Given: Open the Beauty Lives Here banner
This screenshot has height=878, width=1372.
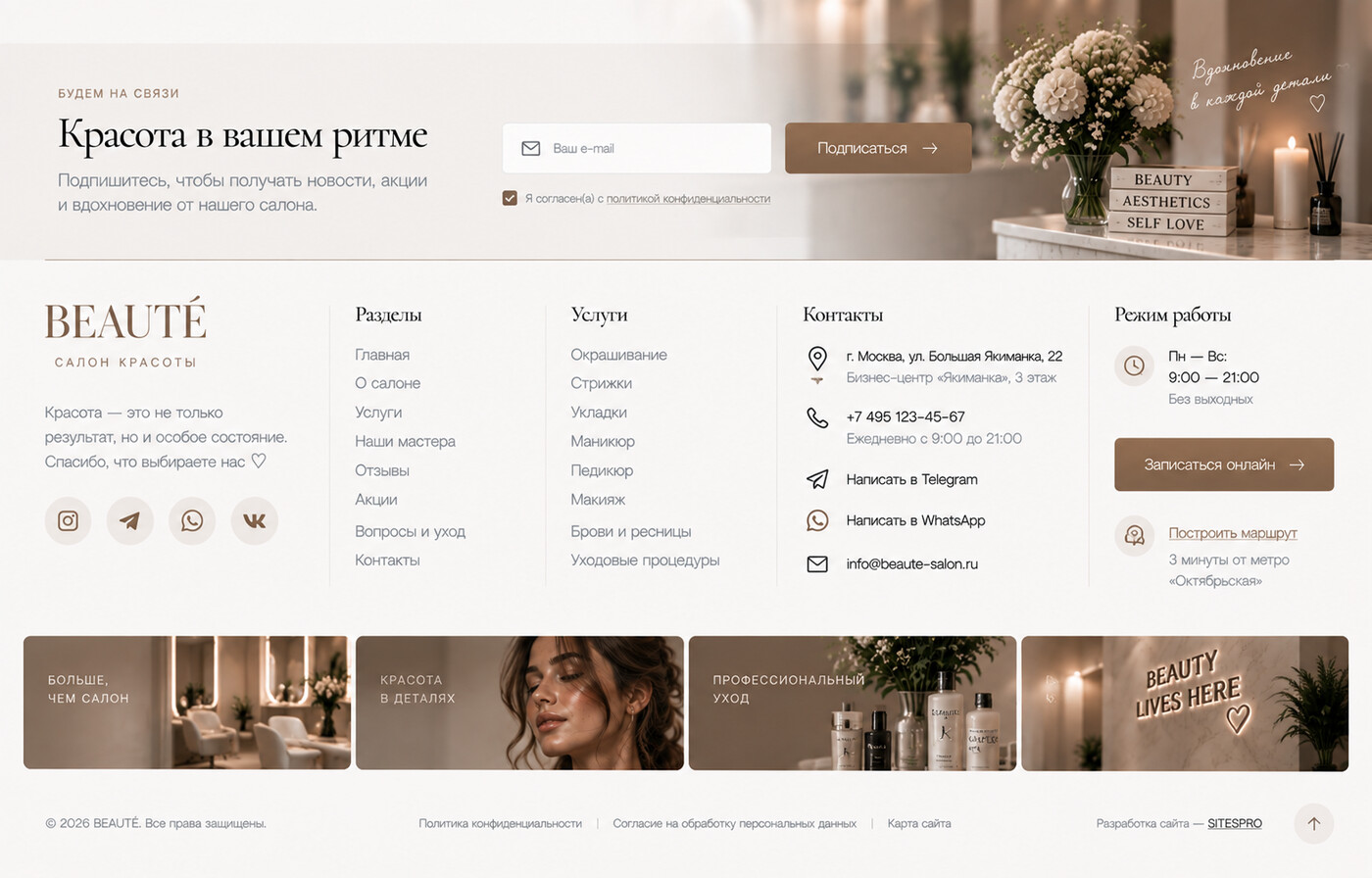Looking at the screenshot, I should coord(1185,703).
